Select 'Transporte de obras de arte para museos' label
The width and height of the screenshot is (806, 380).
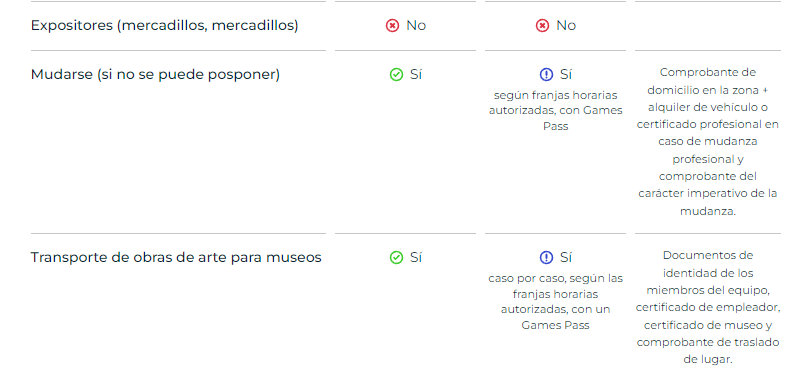(176, 258)
